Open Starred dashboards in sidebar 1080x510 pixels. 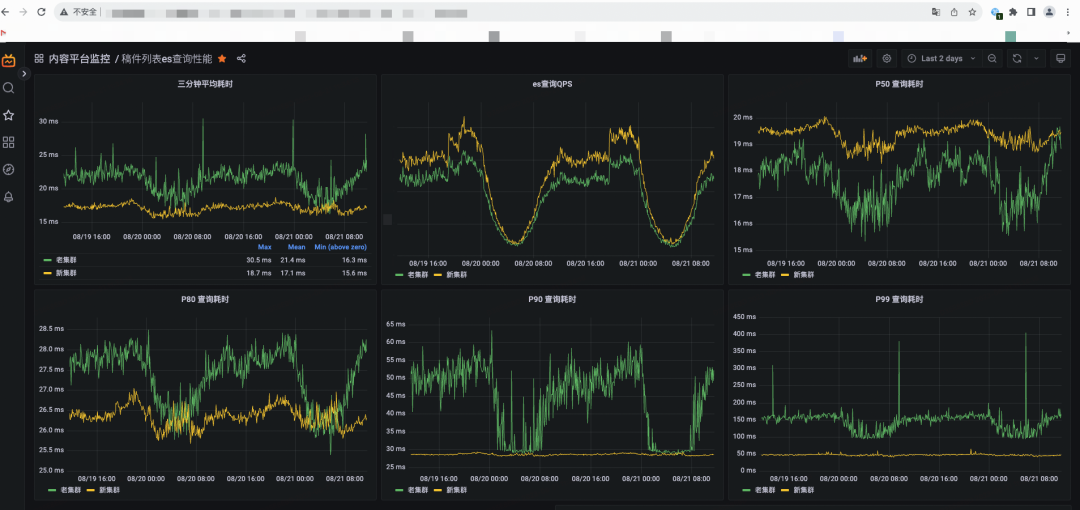coord(8,115)
